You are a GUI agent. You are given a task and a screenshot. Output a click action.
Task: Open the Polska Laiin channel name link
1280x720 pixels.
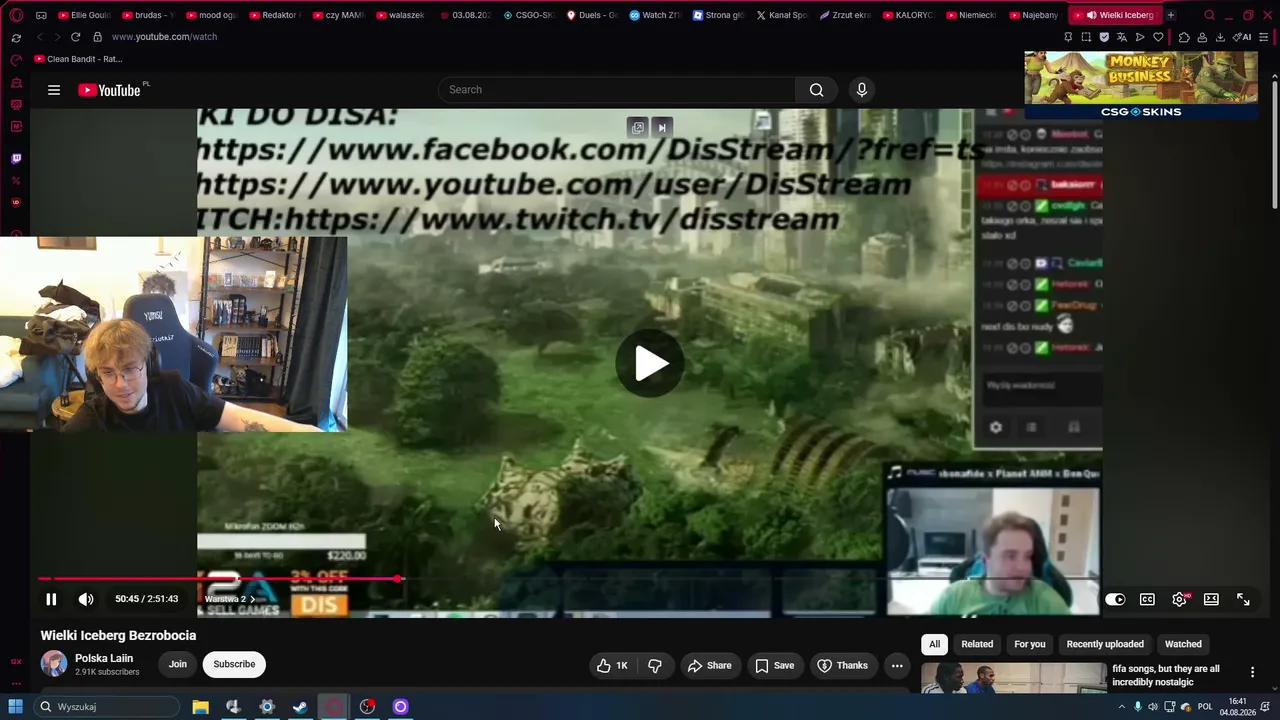coord(104,658)
